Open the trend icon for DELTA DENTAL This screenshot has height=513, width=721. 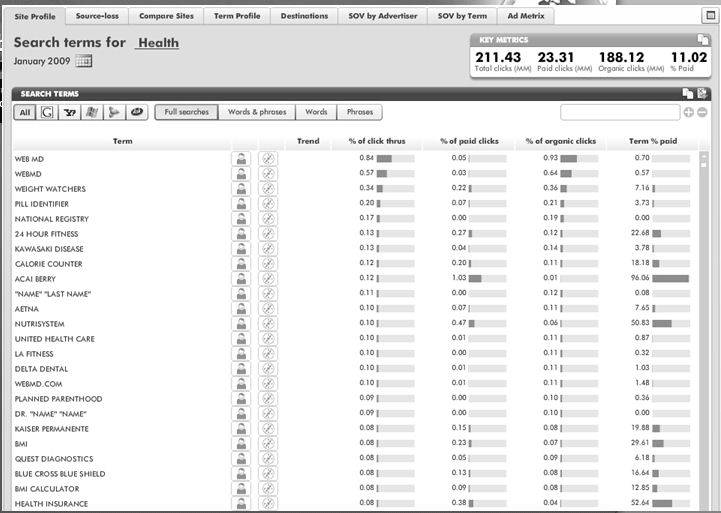268,369
